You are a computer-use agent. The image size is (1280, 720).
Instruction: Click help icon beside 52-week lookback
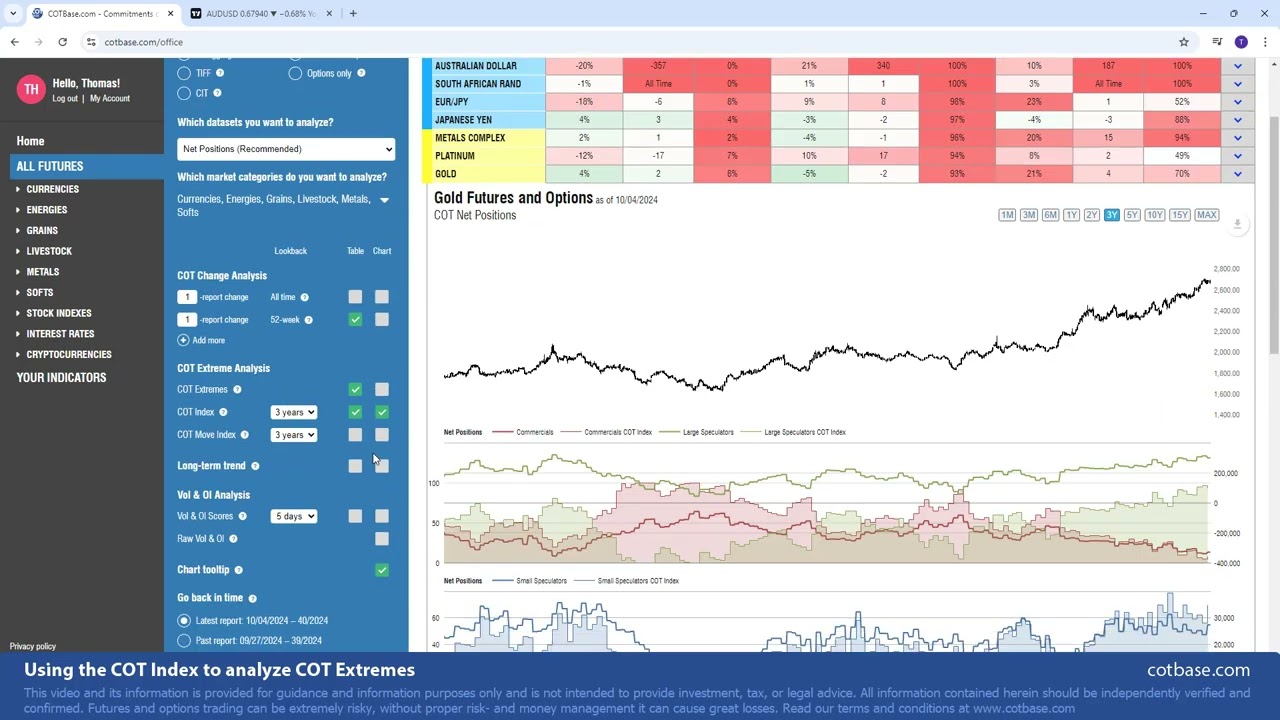point(308,320)
